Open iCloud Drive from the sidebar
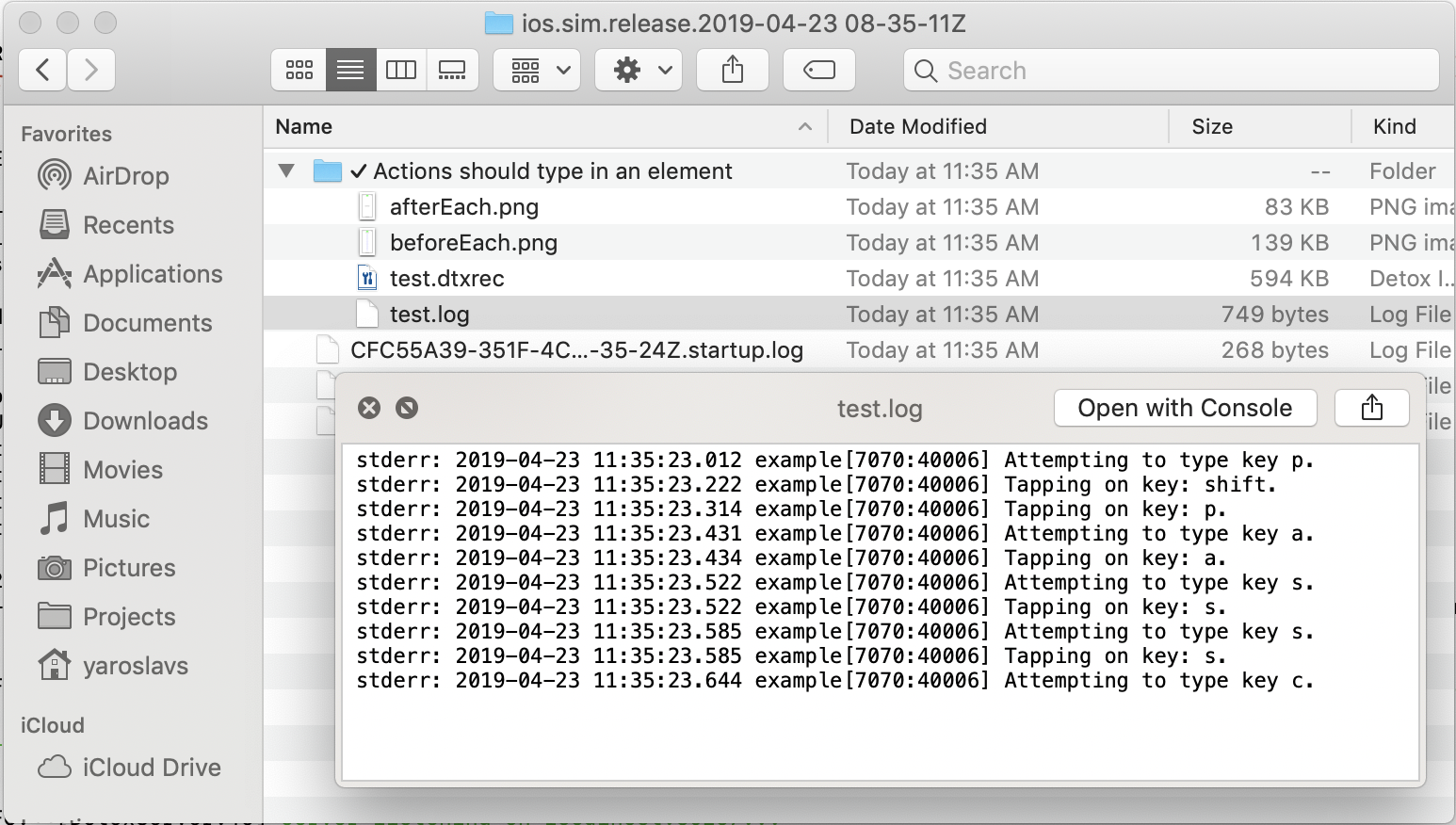This screenshot has width=1456, height=825. point(151,767)
